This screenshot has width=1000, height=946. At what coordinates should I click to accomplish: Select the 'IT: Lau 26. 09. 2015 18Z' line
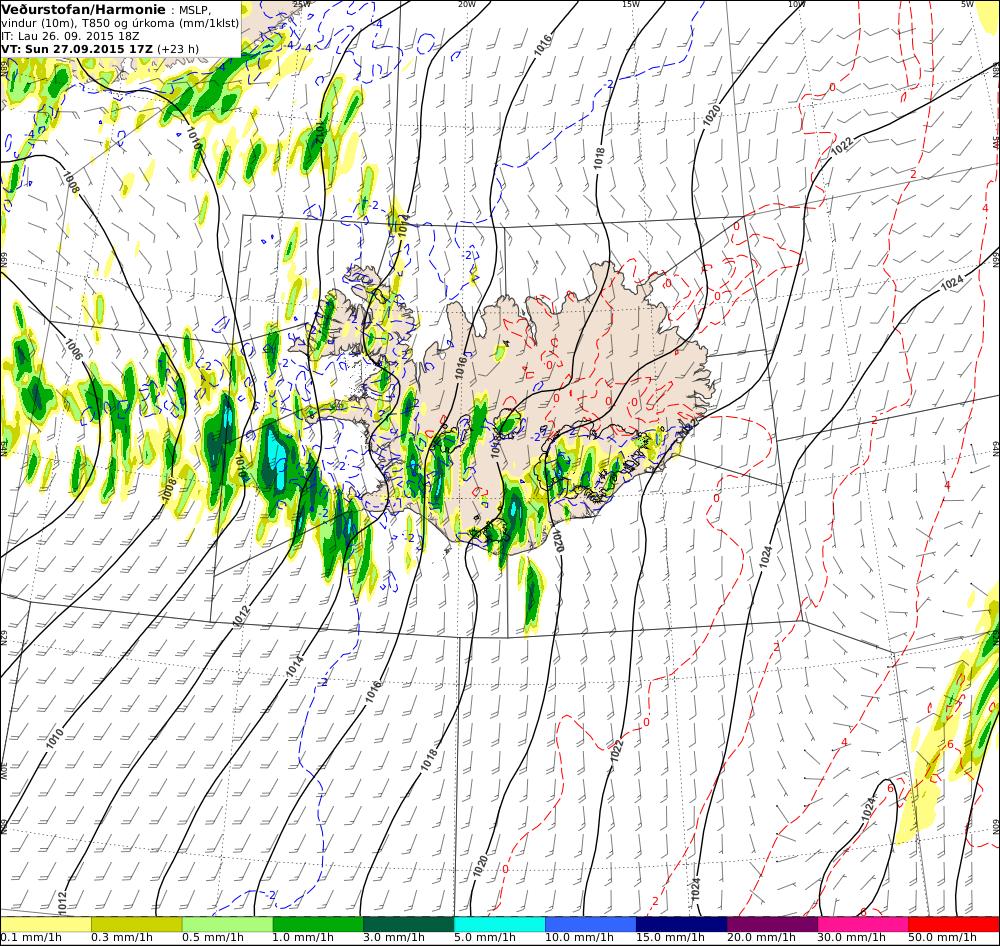70,36
